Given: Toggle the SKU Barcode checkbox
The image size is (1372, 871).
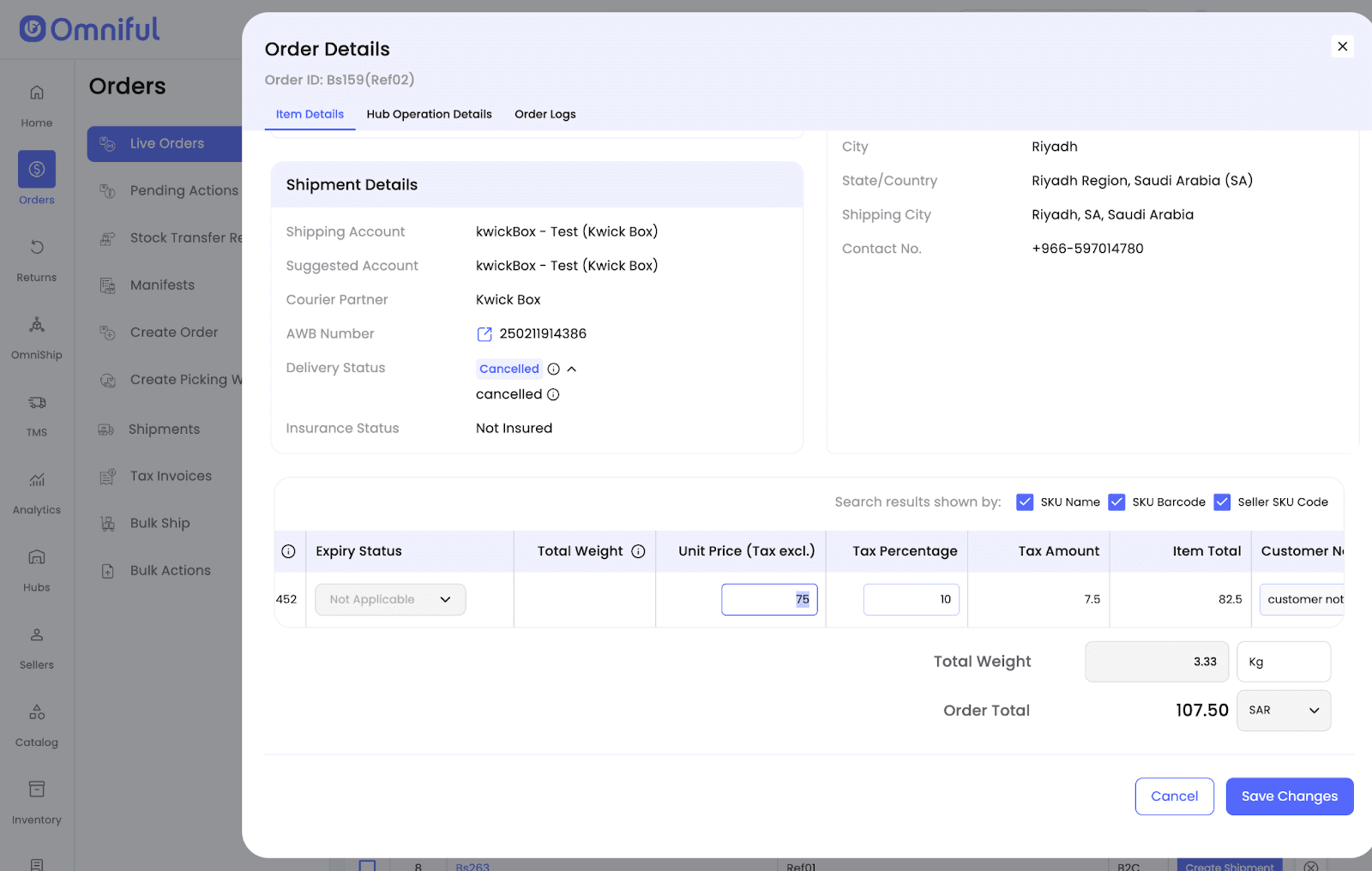Looking at the screenshot, I should [1116, 502].
